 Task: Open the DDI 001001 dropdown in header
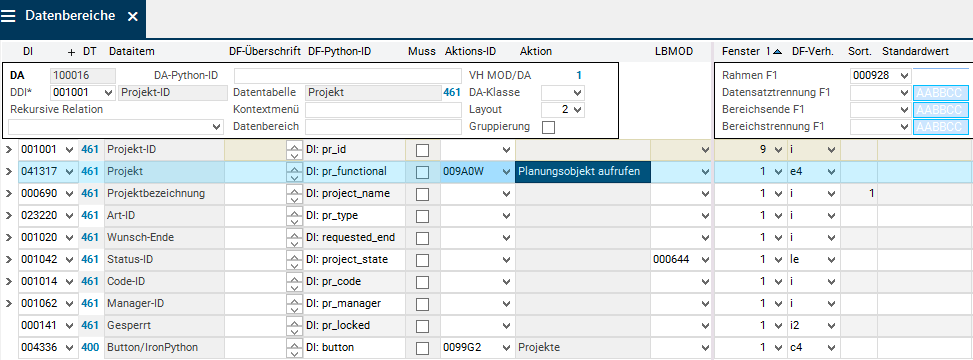tap(109, 93)
